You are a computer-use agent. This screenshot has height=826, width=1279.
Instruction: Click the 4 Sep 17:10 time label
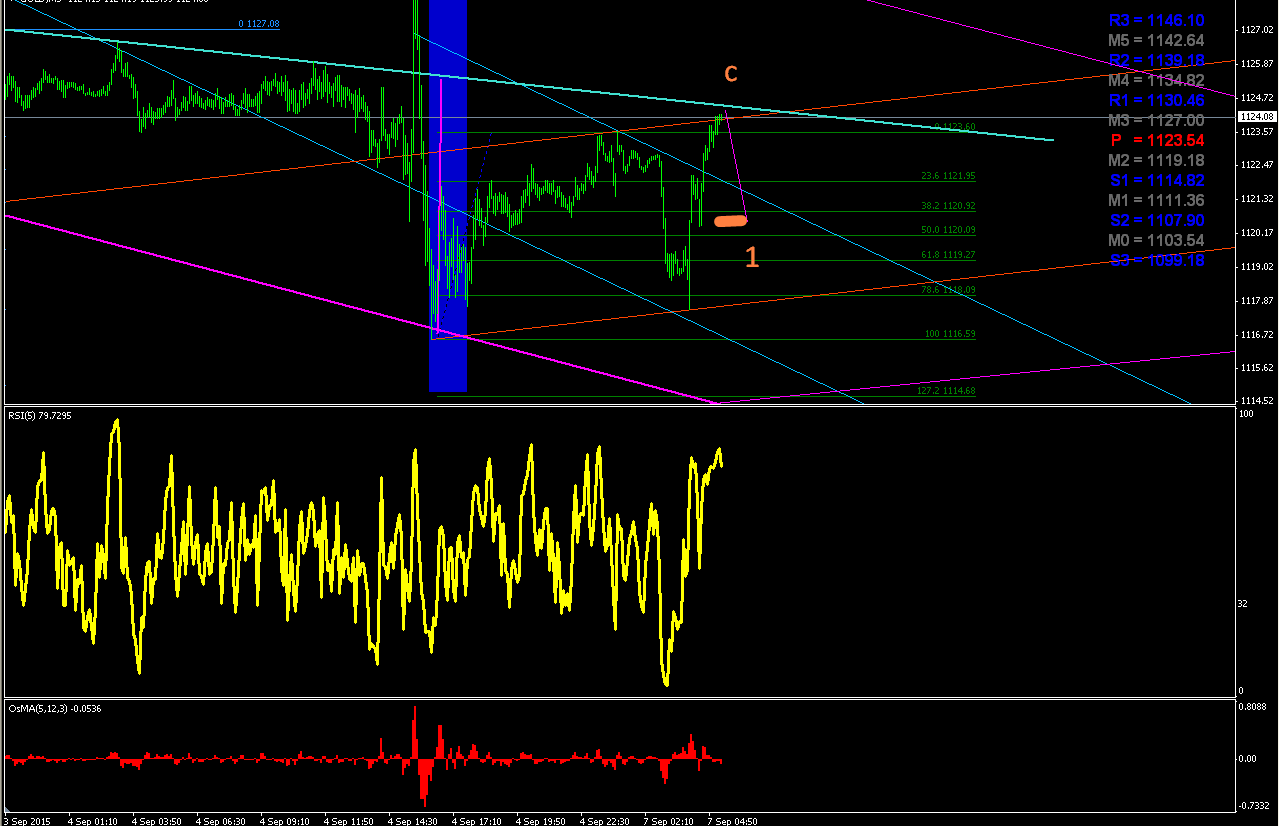click(477, 821)
